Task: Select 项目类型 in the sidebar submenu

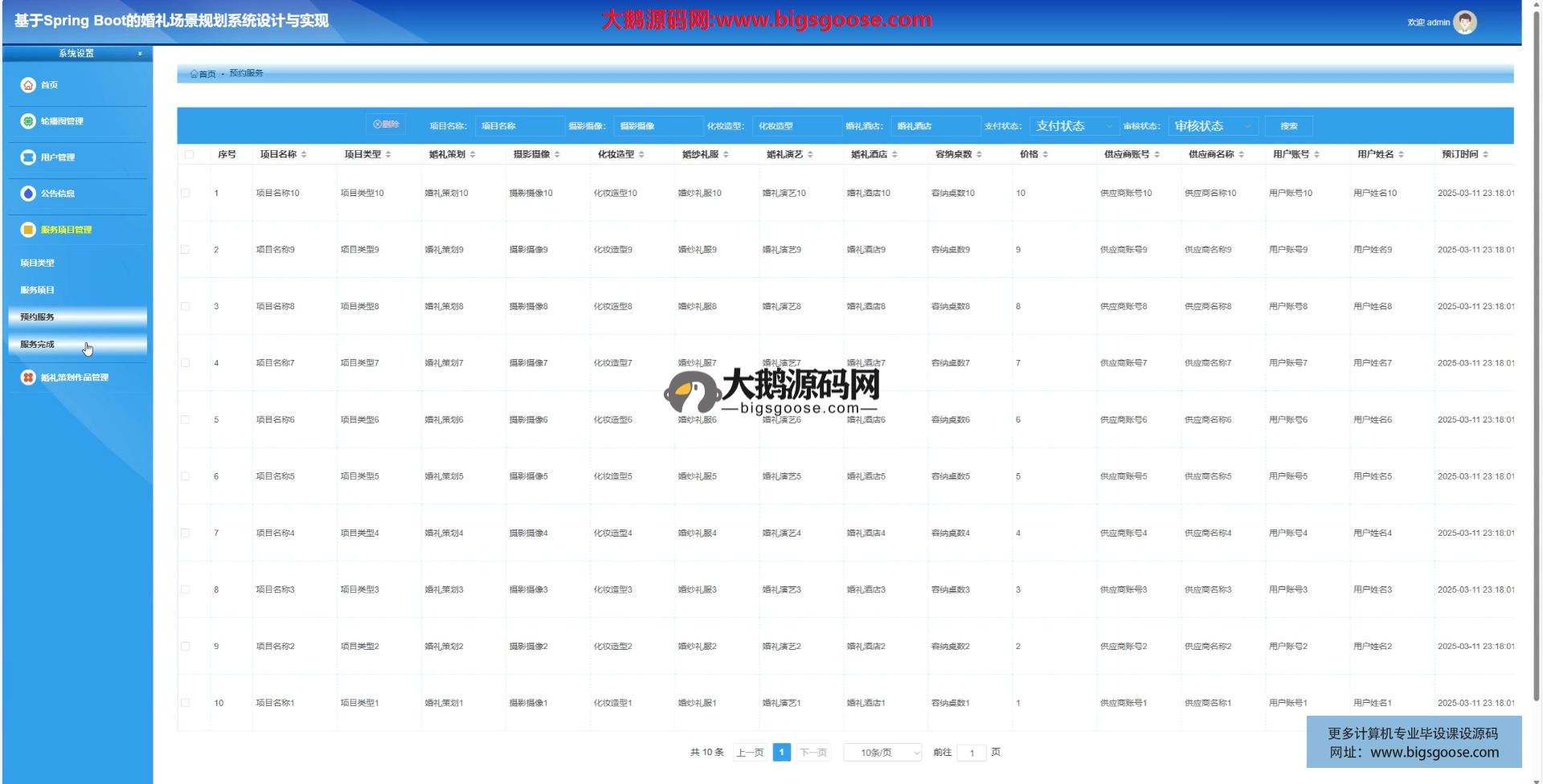Action: tap(38, 263)
